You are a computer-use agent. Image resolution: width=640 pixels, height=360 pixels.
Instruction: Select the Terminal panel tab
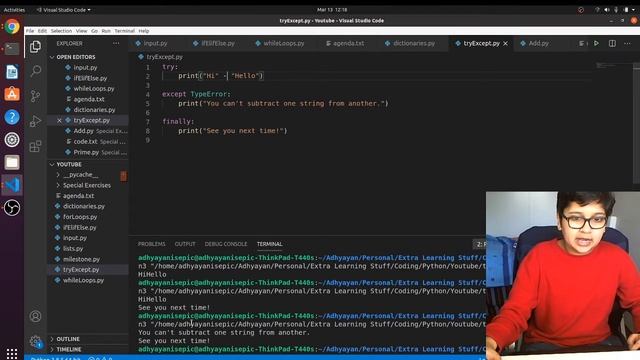pos(269,244)
